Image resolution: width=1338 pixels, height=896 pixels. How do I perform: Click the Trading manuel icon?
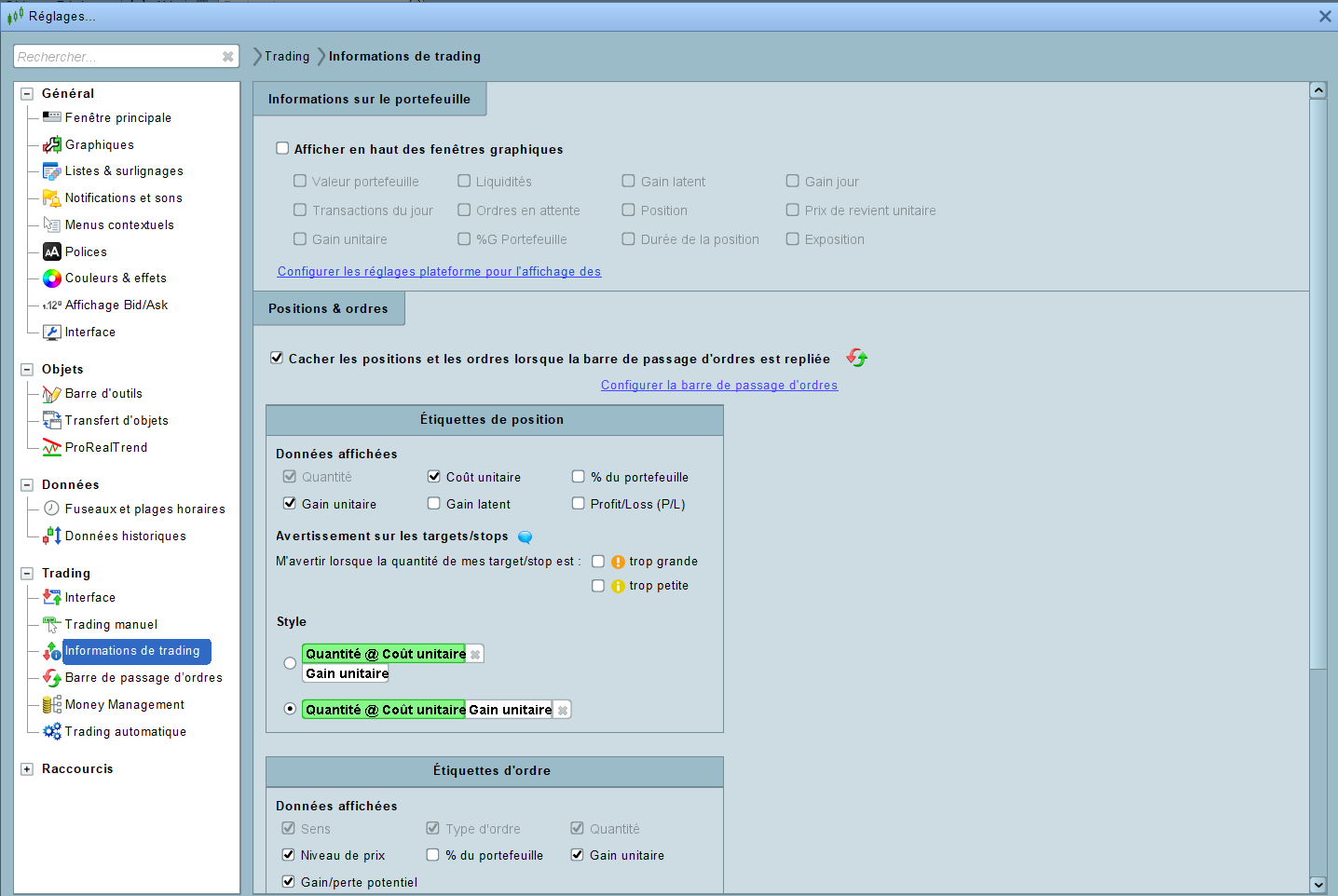pos(52,624)
